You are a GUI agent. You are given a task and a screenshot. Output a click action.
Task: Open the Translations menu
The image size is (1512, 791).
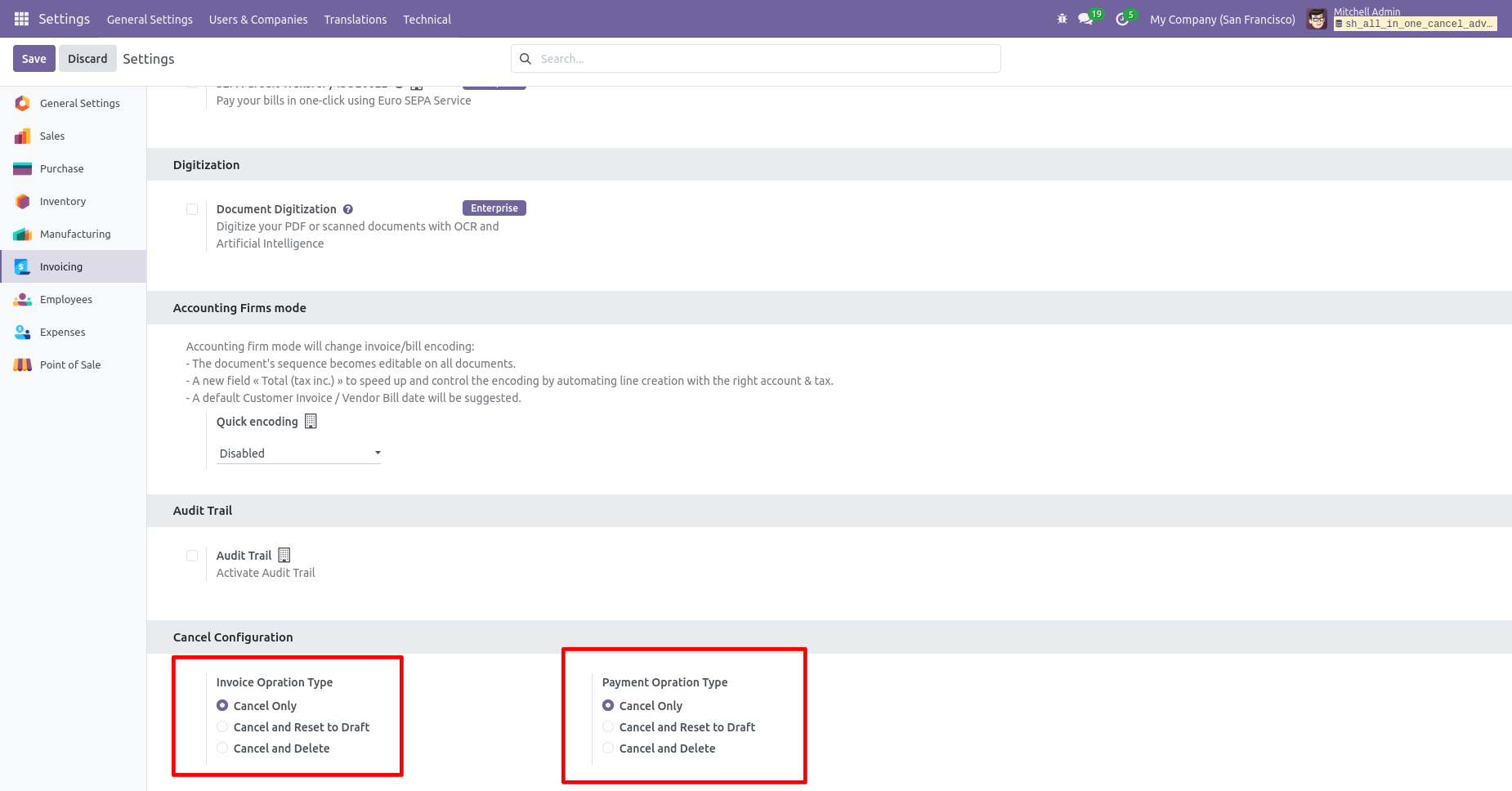356,20
